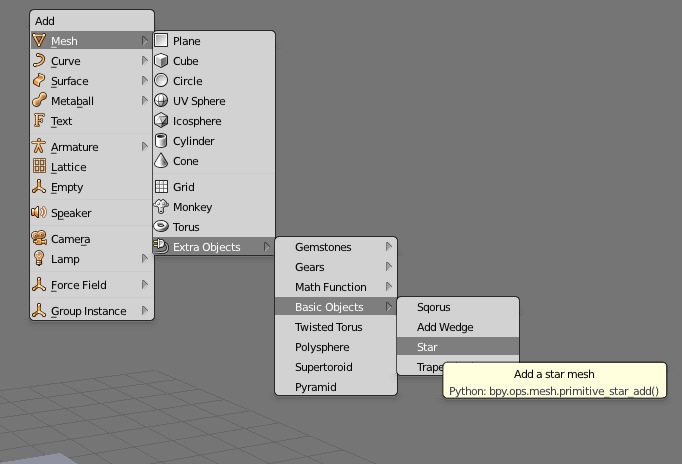The height and width of the screenshot is (464, 682).
Task: Click the Monkey head icon
Action: coord(161,207)
